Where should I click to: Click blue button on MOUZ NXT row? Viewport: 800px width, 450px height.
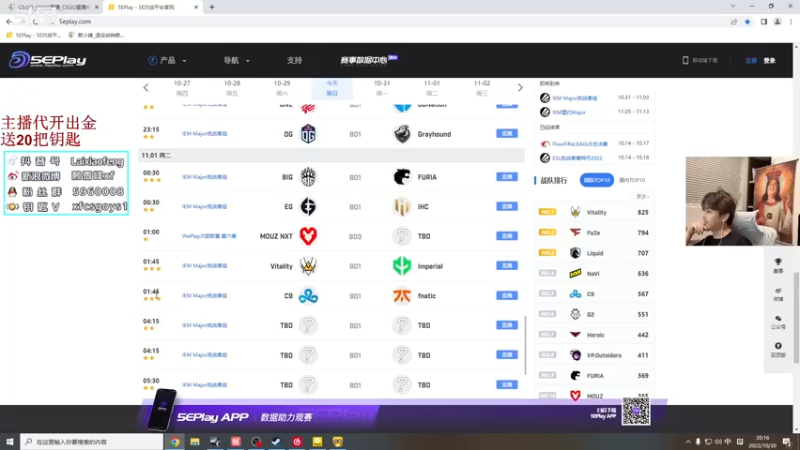click(x=507, y=236)
